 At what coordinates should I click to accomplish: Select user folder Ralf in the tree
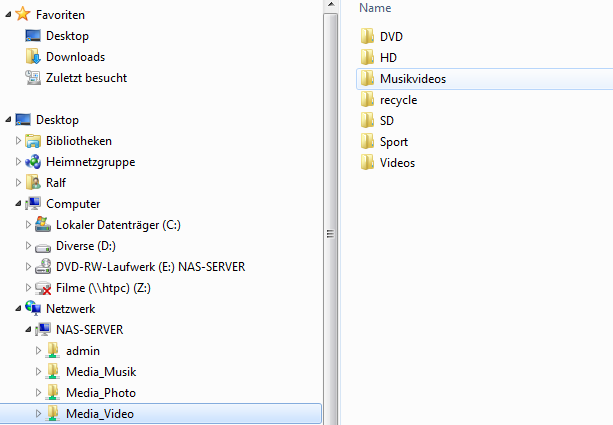[56, 183]
